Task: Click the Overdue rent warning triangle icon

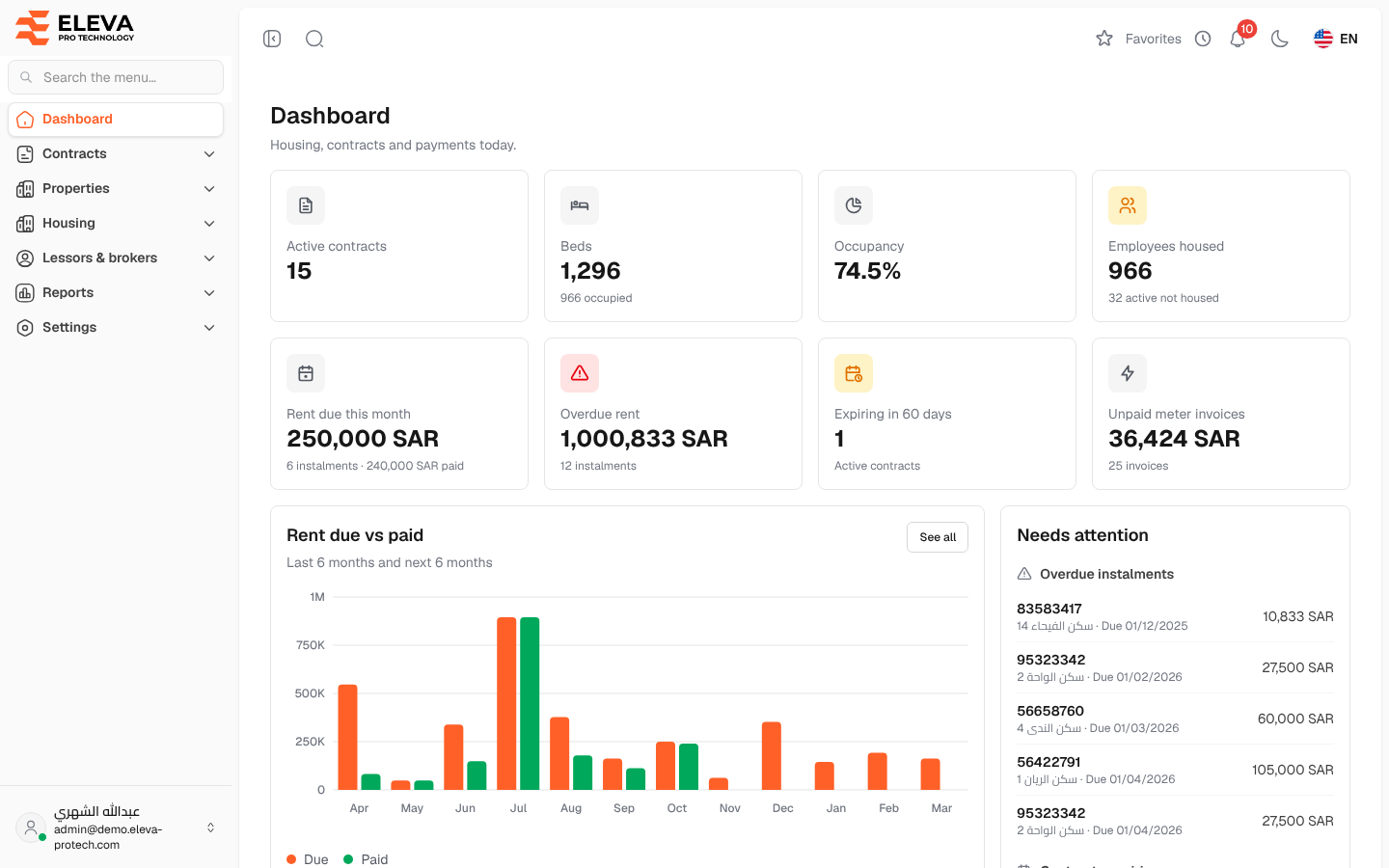Action: coord(580,373)
